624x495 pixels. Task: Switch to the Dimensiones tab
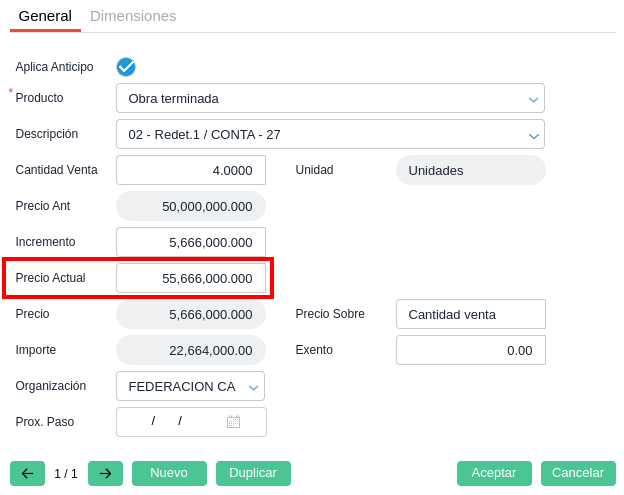pyautogui.click(x=133, y=16)
